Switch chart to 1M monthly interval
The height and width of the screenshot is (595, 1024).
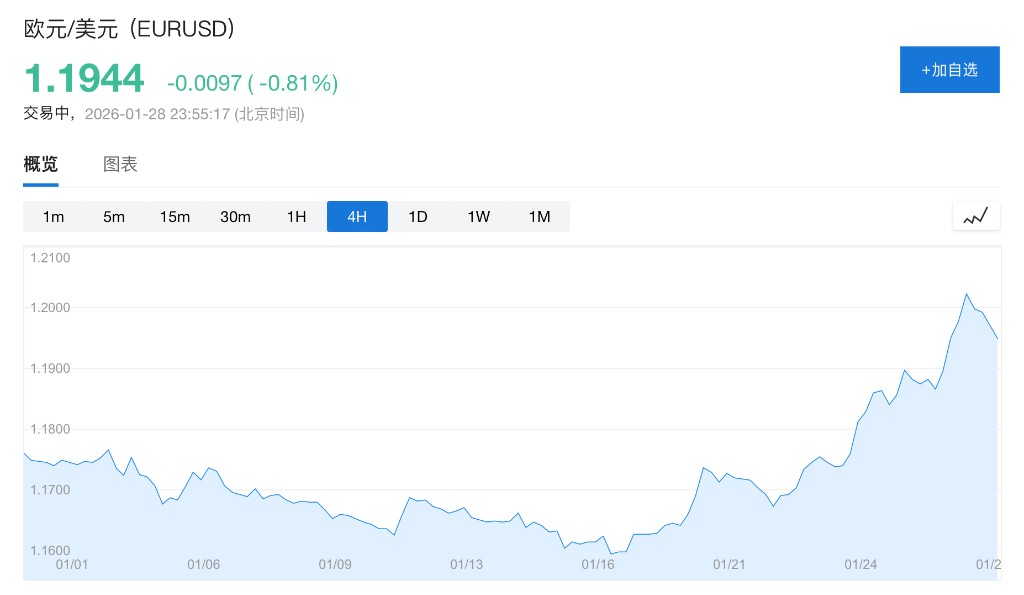coord(539,217)
